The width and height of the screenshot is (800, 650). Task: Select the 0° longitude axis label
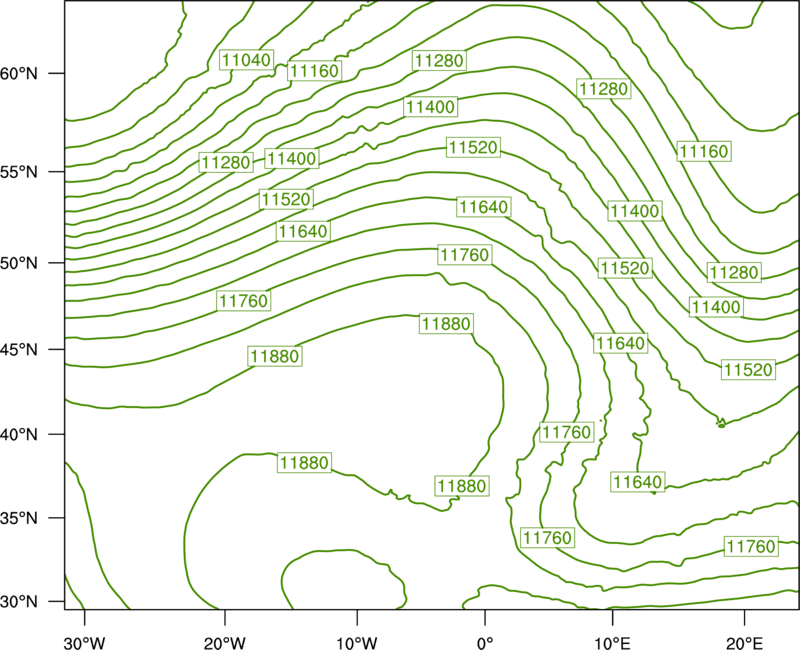(485, 643)
